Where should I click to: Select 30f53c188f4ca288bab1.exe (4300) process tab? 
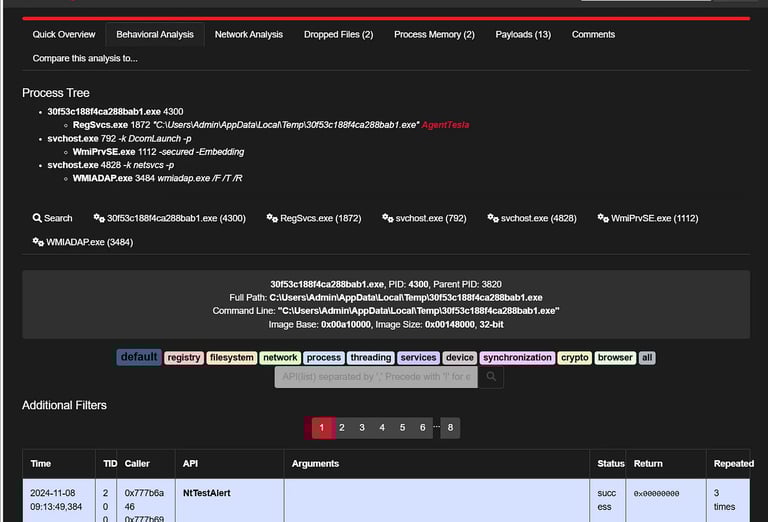pyautogui.click(x=169, y=218)
